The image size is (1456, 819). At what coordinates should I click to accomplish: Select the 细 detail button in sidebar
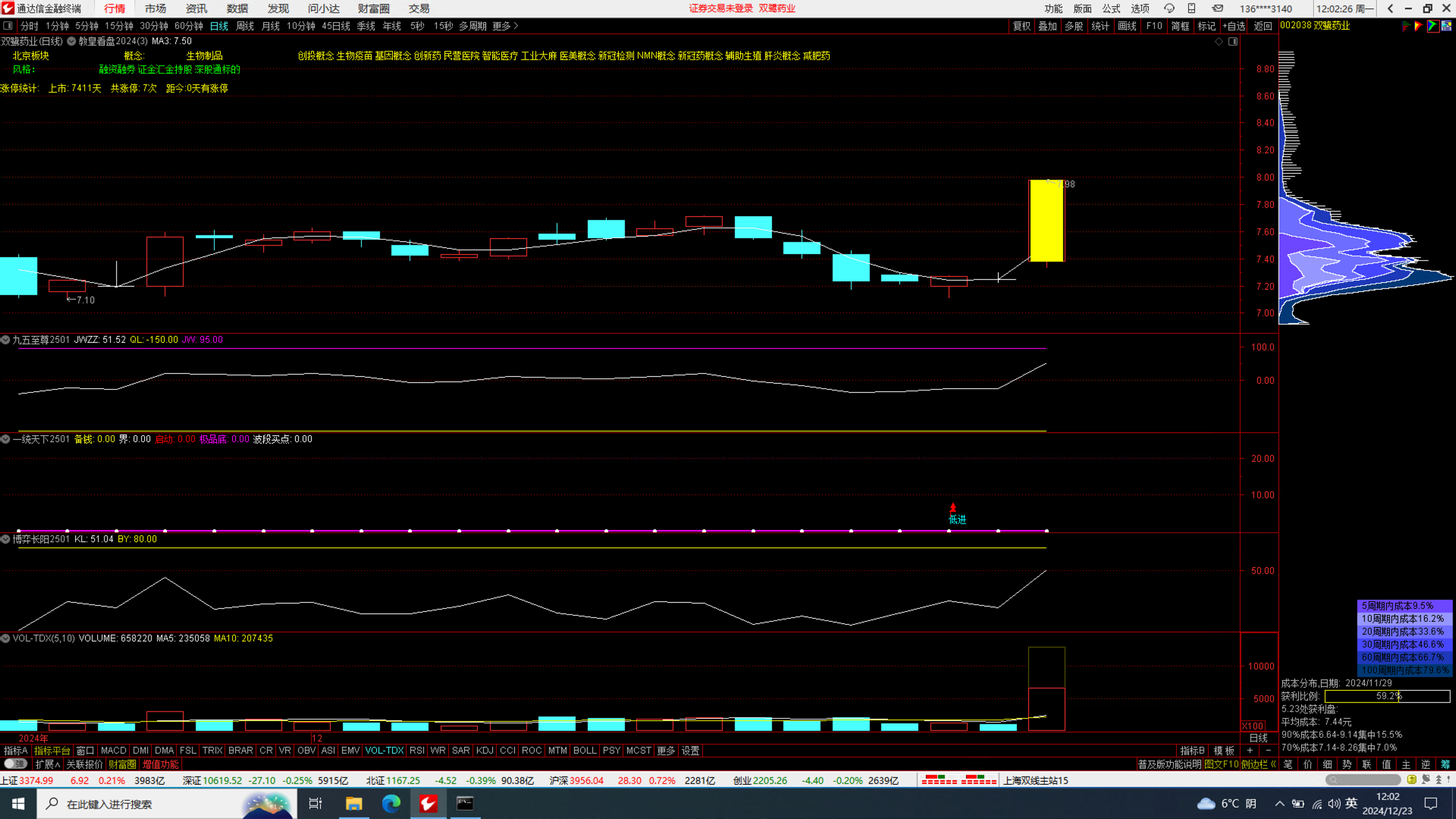click(x=1327, y=764)
